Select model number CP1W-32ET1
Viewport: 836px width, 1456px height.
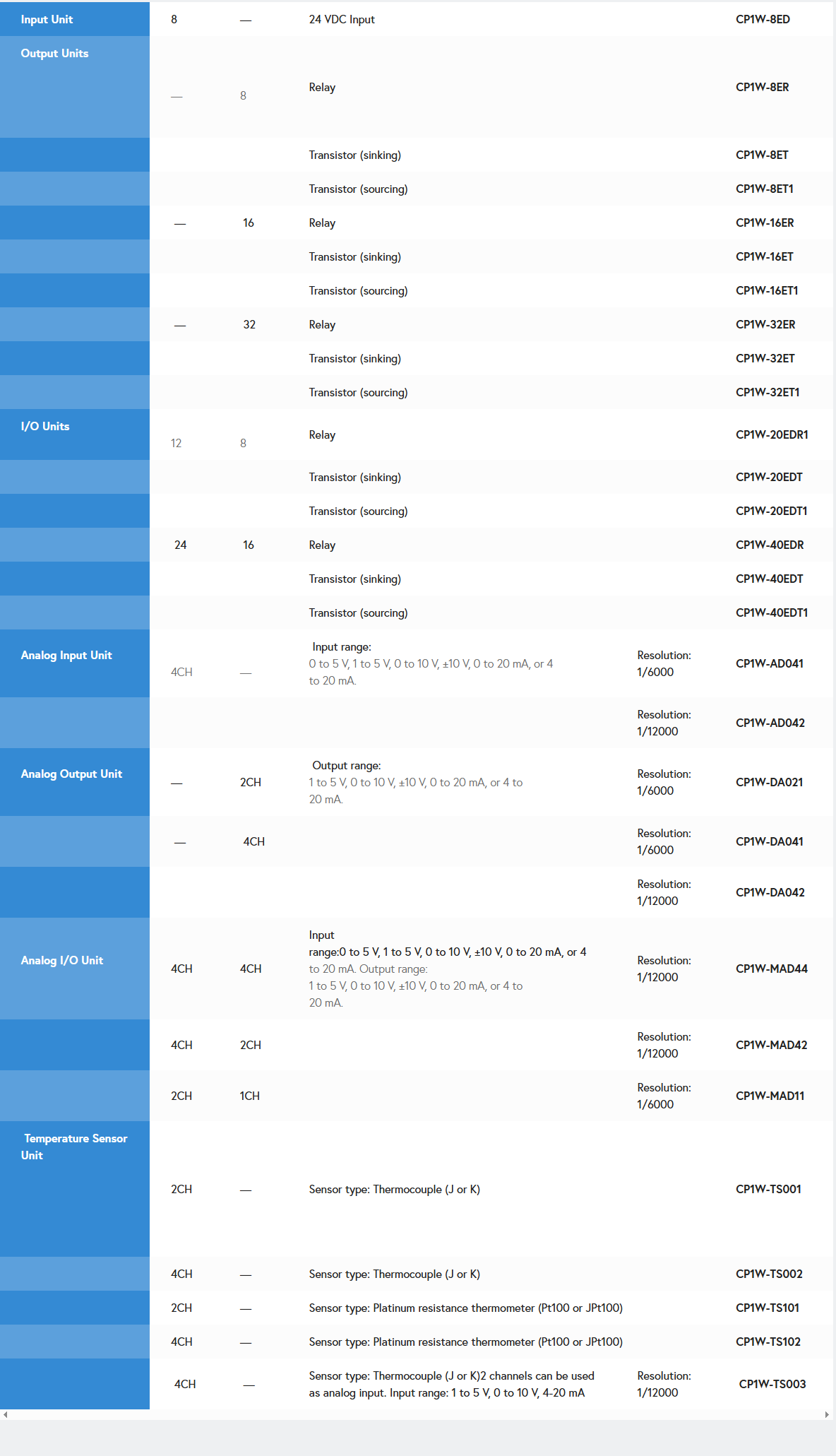(x=768, y=392)
